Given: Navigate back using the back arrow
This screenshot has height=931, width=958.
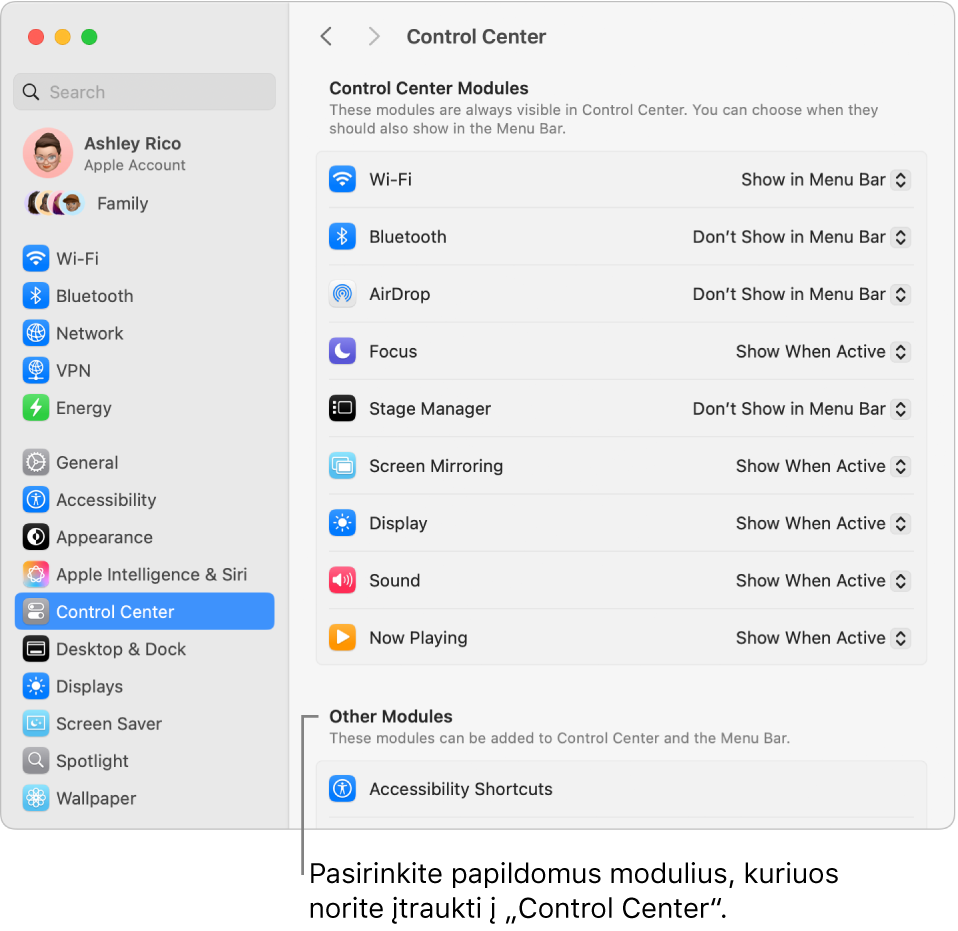Looking at the screenshot, I should click(x=326, y=36).
